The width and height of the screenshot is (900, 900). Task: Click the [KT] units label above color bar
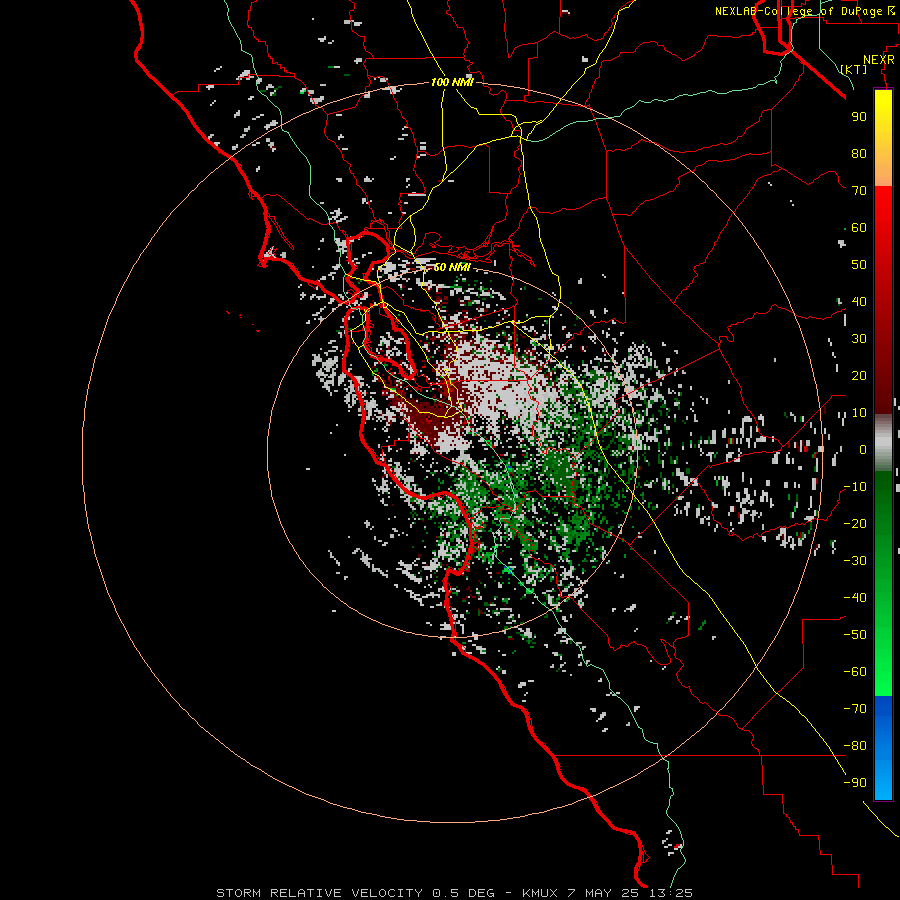click(x=854, y=69)
